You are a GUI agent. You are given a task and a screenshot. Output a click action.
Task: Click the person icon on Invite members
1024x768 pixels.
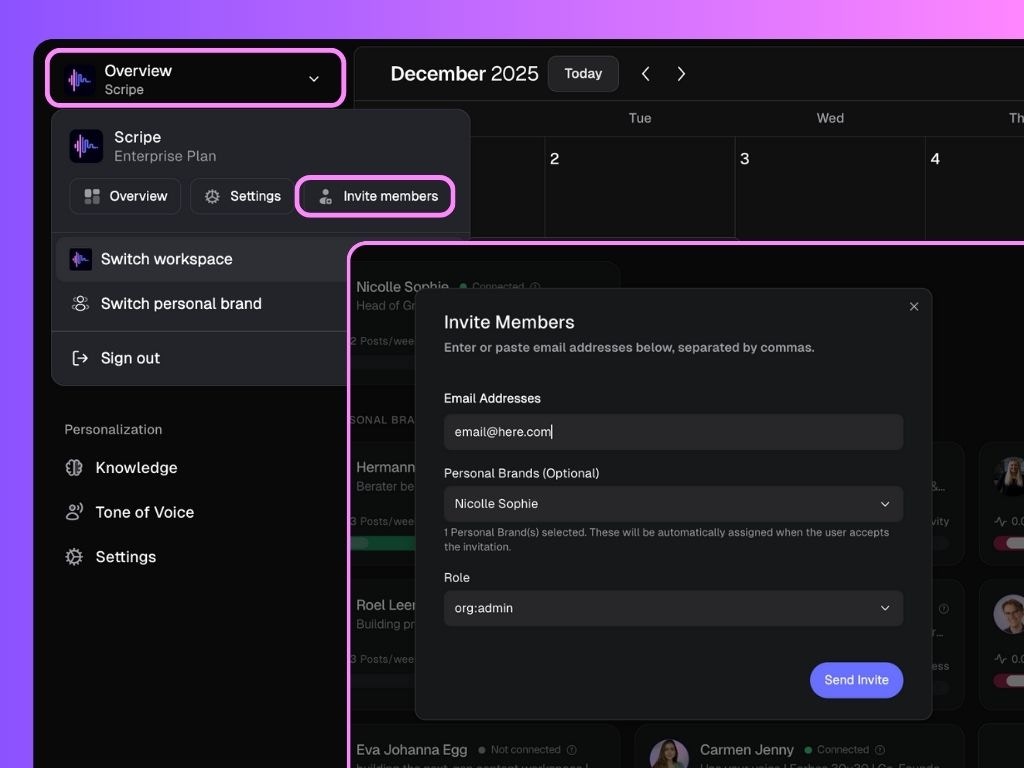325,196
